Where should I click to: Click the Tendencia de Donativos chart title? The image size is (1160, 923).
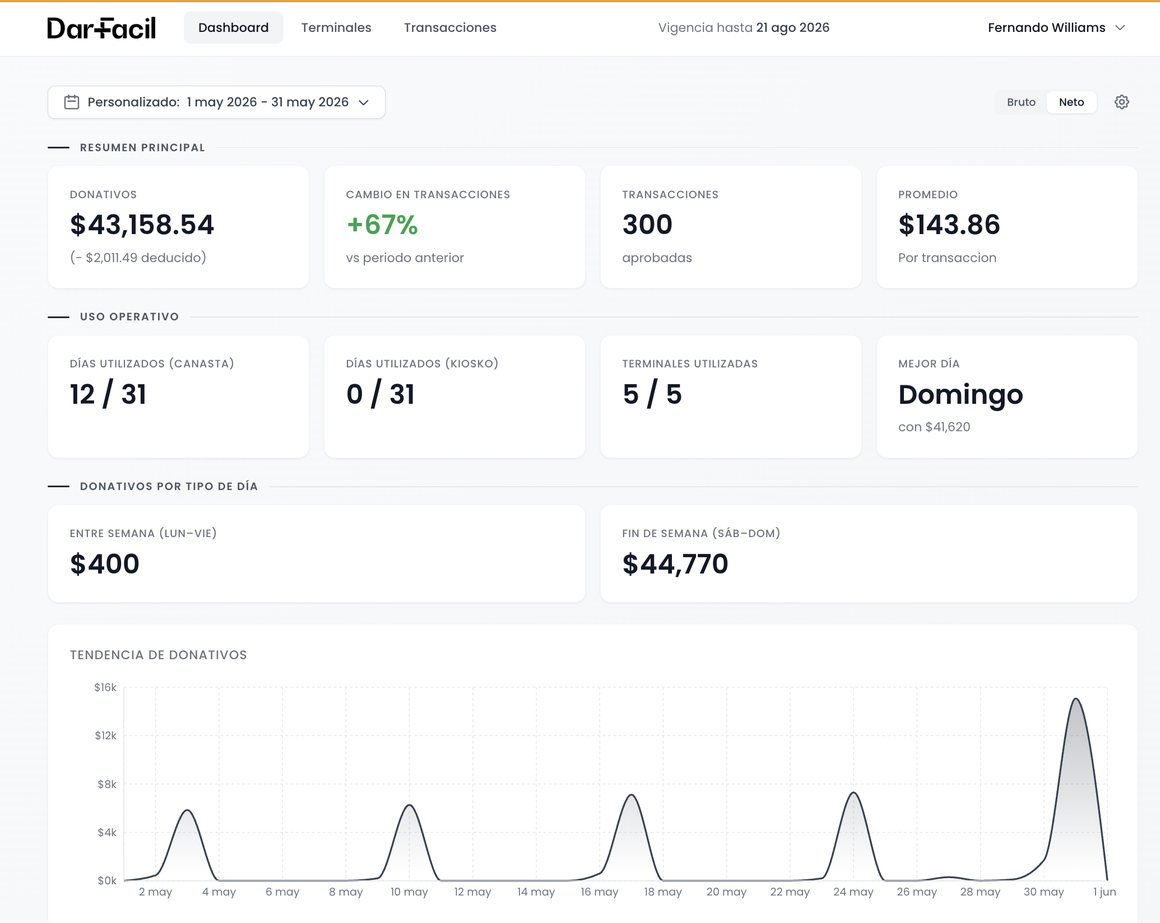click(158, 655)
